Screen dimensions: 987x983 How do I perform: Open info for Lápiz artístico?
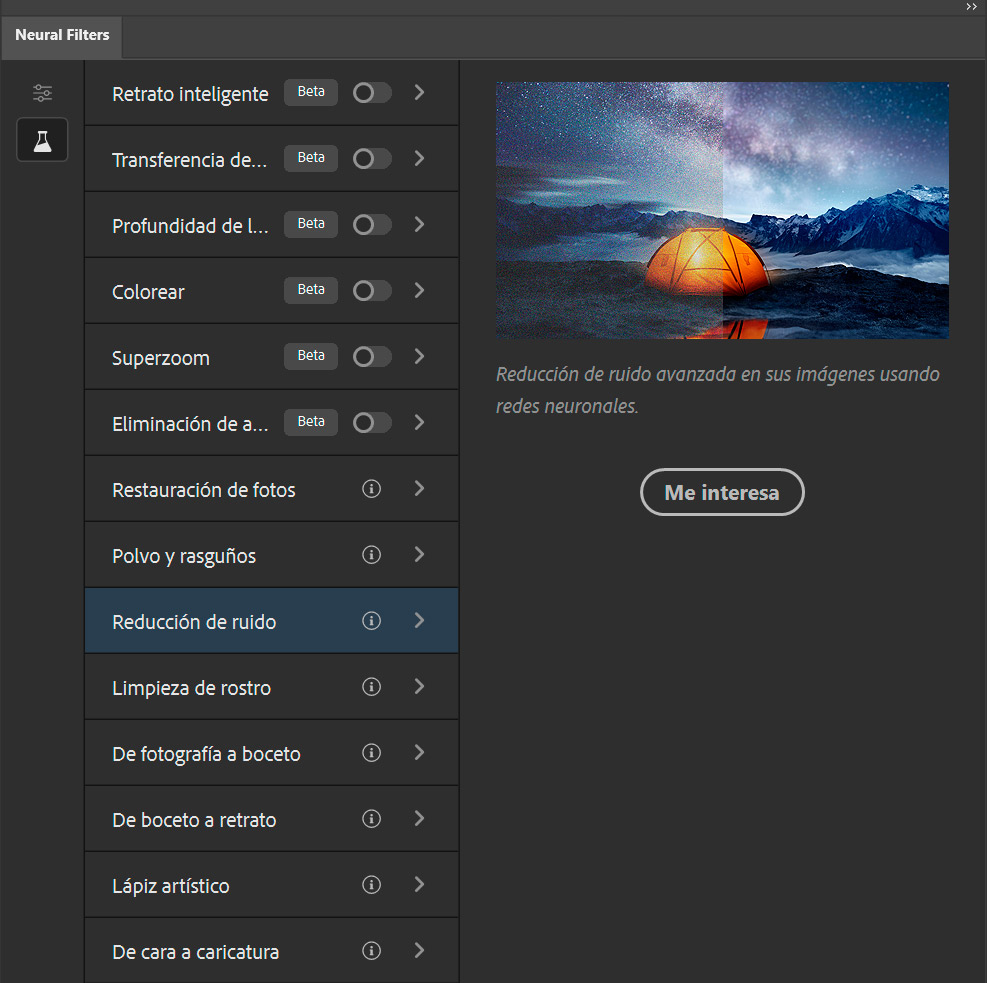[371, 884]
